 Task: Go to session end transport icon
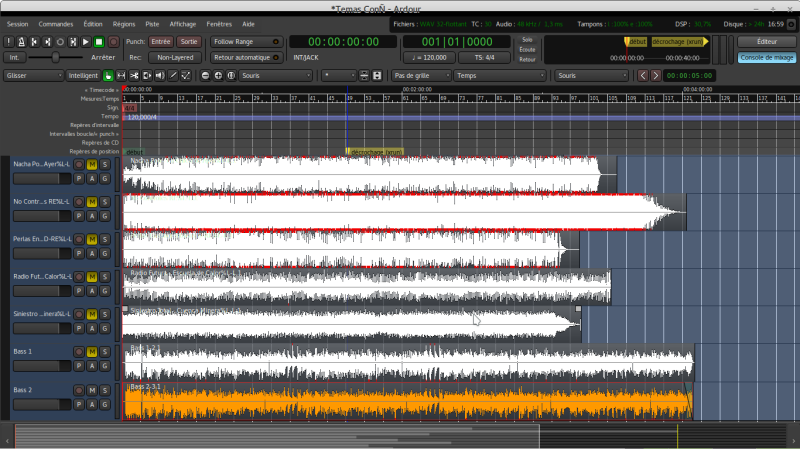47,42
